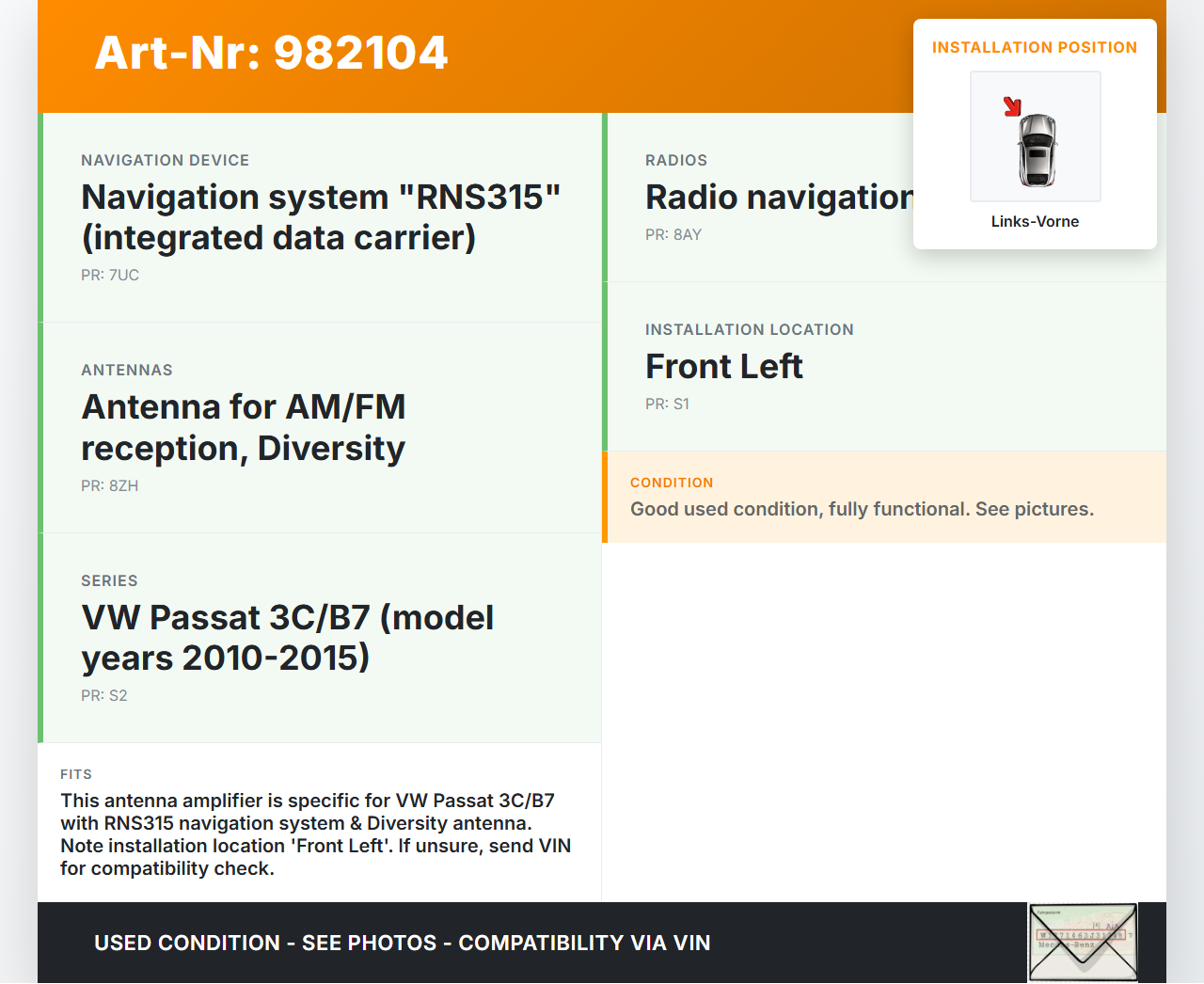Click the 'PR: S2' code
This screenshot has width=1204, height=984.
104,696
